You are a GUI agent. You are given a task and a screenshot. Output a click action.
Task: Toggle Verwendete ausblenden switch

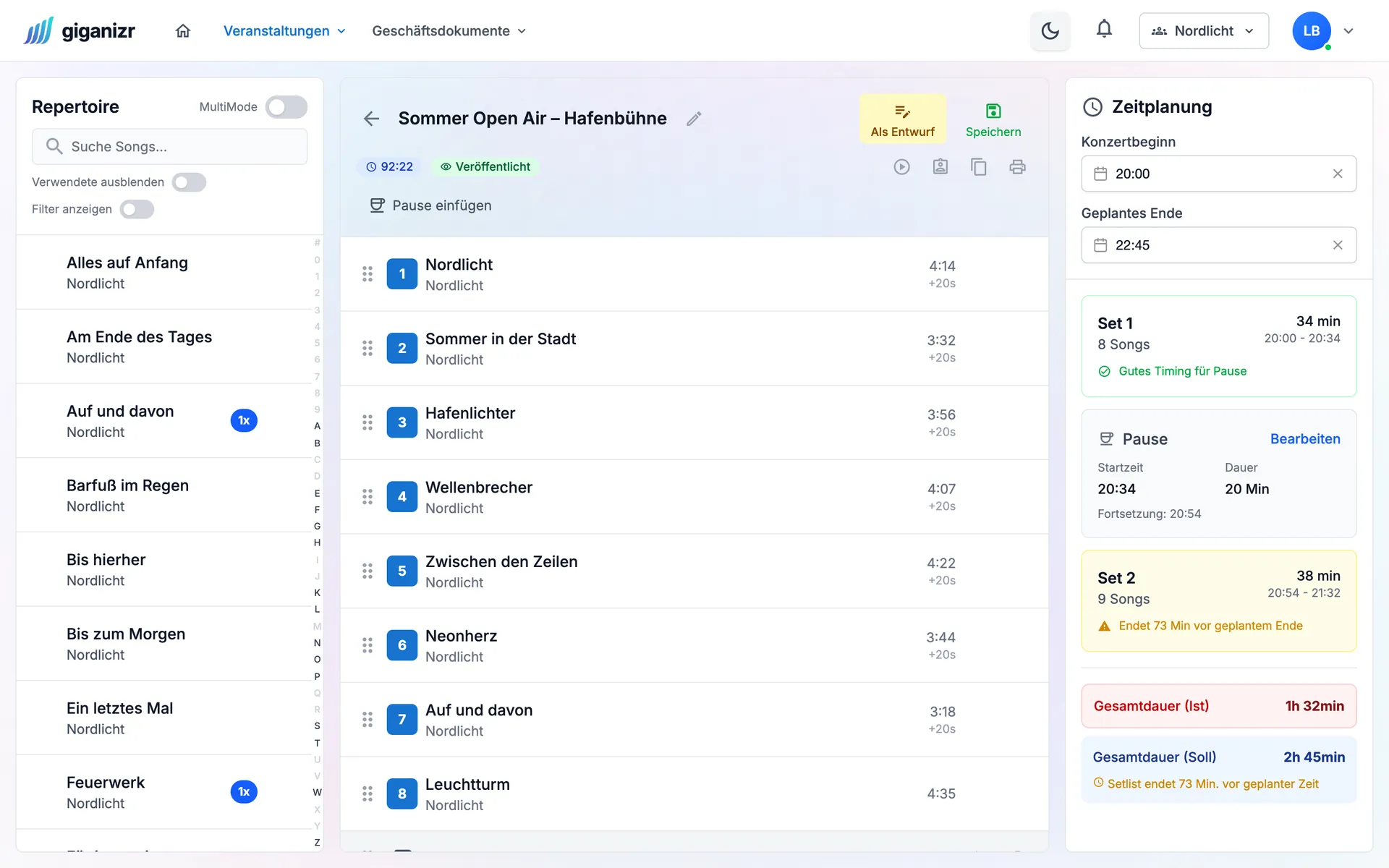[189, 182]
